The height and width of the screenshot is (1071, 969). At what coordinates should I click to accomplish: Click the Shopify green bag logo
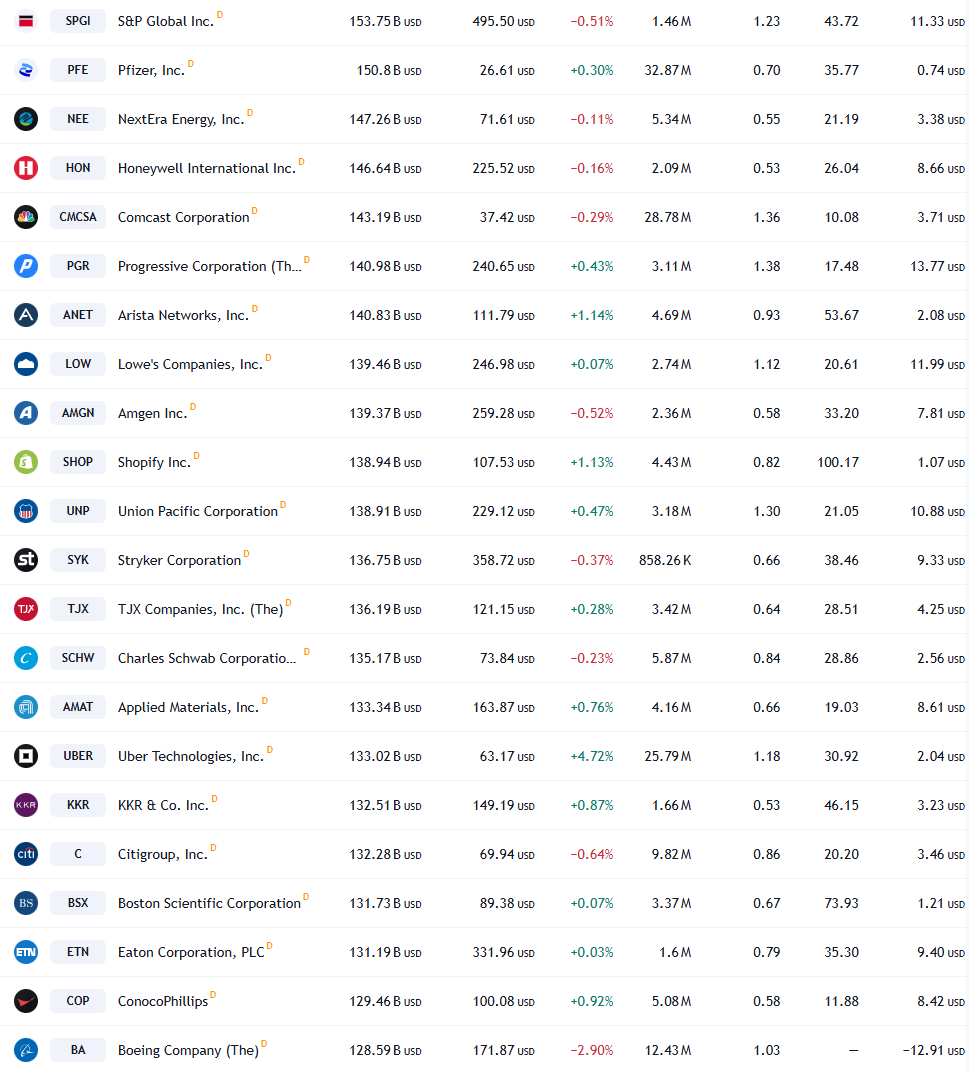(x=26, y=462)
